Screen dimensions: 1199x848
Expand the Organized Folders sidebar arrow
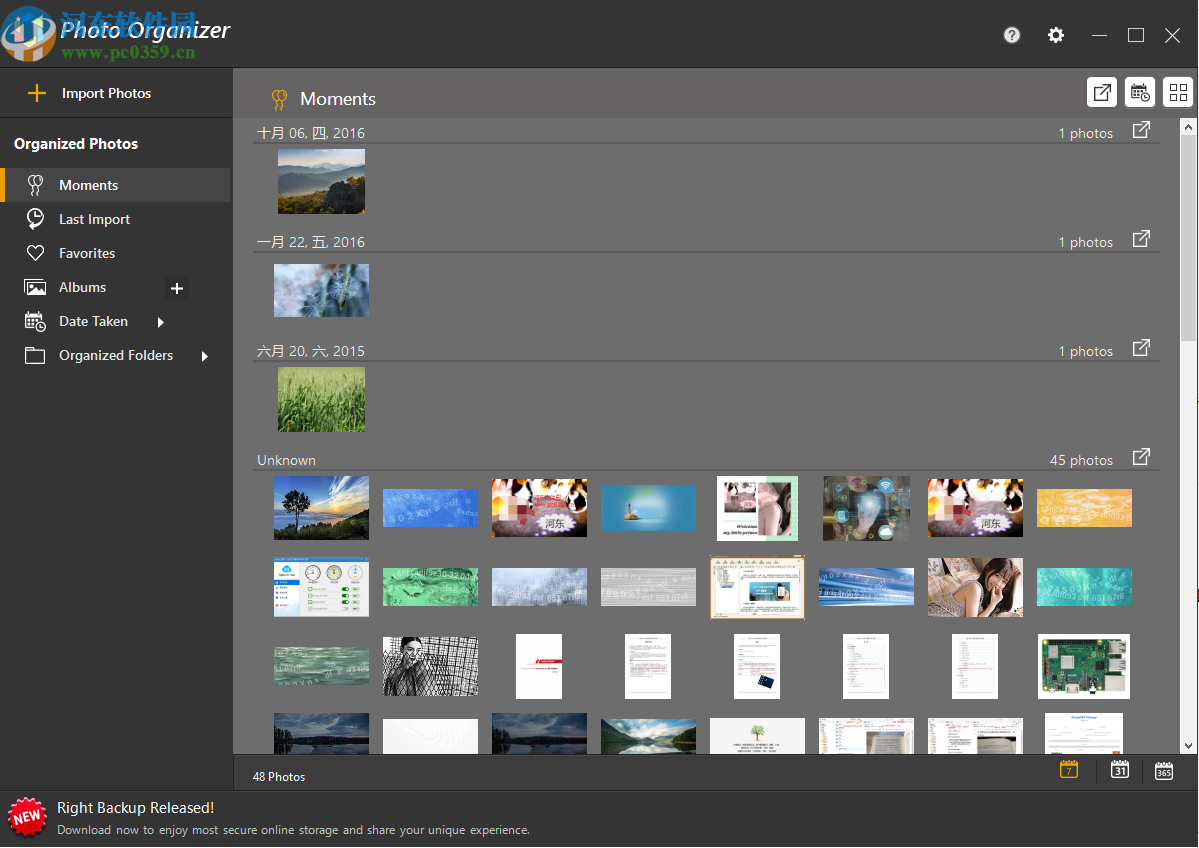coord(204,355)
